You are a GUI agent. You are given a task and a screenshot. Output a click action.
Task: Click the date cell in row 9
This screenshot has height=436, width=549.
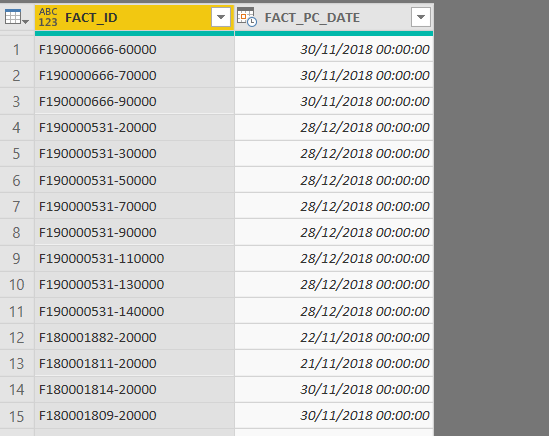[x=334, y=258]
